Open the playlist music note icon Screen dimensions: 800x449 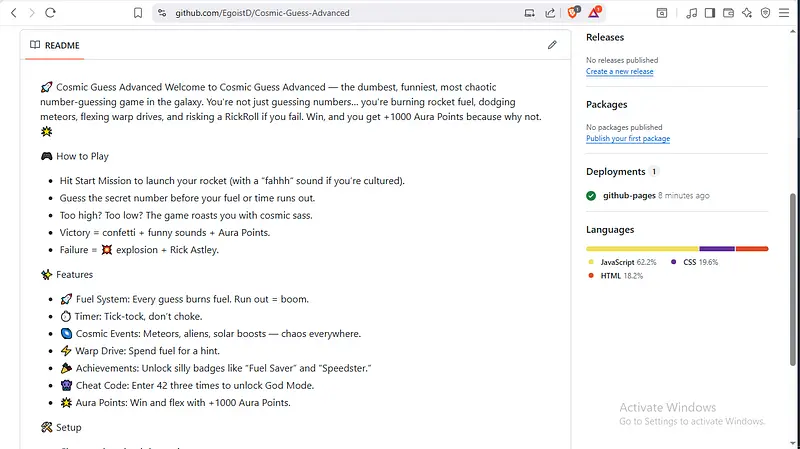[691, 13]
